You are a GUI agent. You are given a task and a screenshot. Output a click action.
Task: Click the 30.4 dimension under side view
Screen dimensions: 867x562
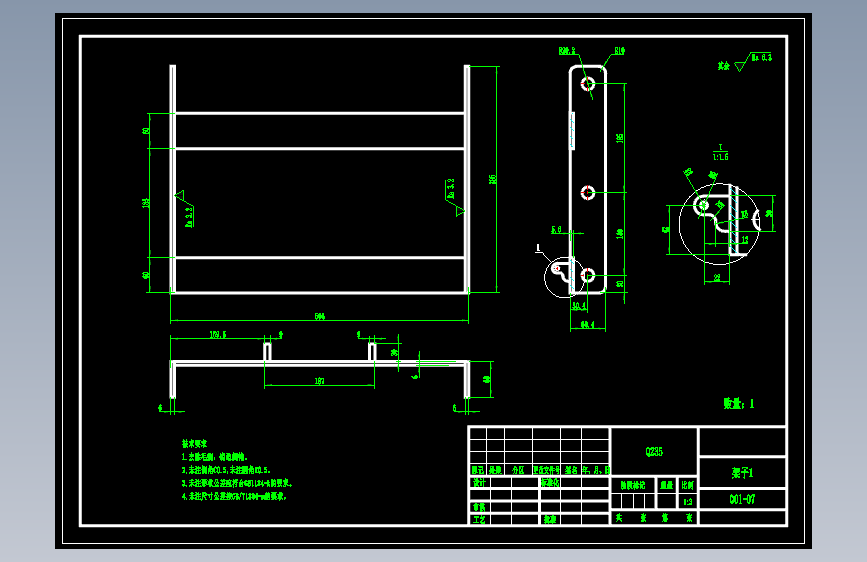pos(579,305)
